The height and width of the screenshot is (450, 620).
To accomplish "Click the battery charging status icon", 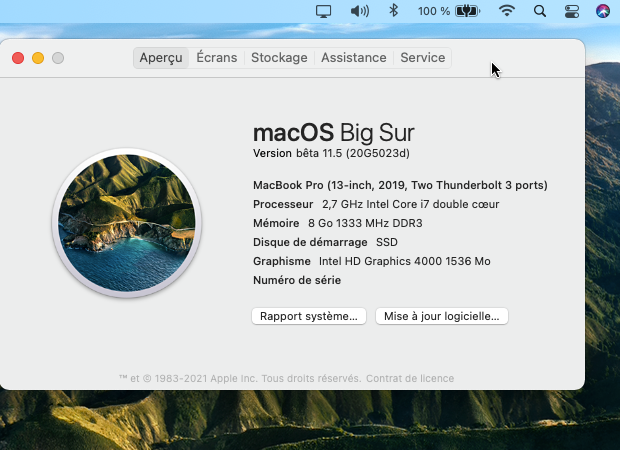I will 468,11.
